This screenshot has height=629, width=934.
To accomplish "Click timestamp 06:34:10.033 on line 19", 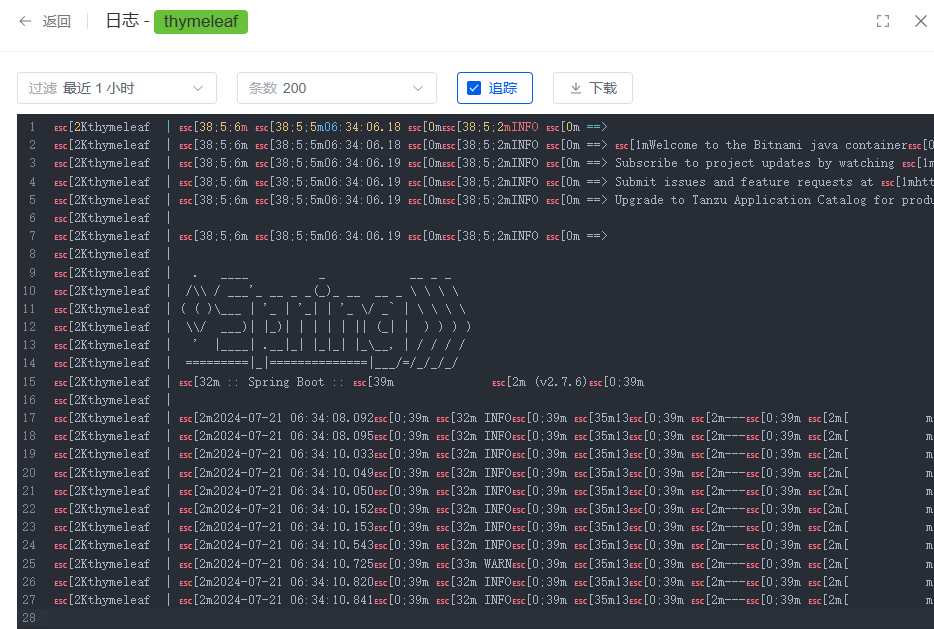I will pos(332,453).
